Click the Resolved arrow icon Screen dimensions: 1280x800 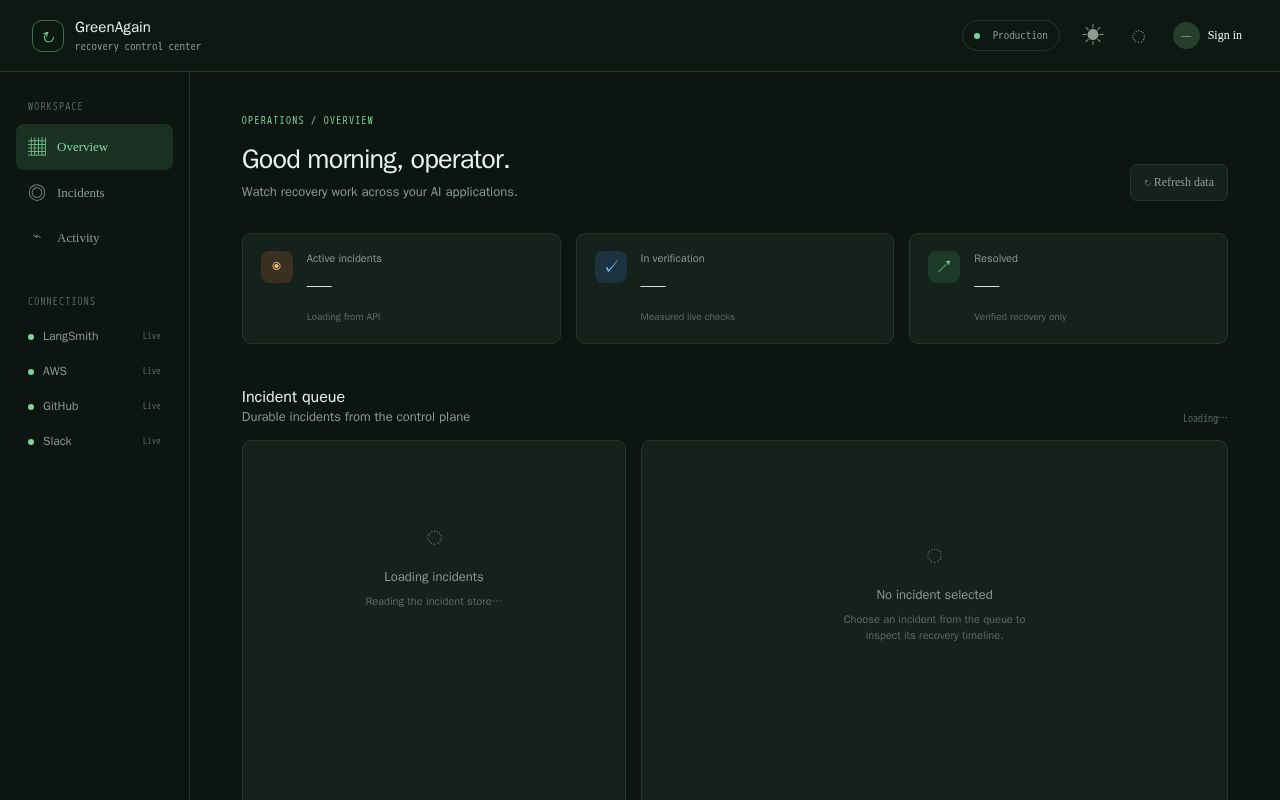[944, 267]
